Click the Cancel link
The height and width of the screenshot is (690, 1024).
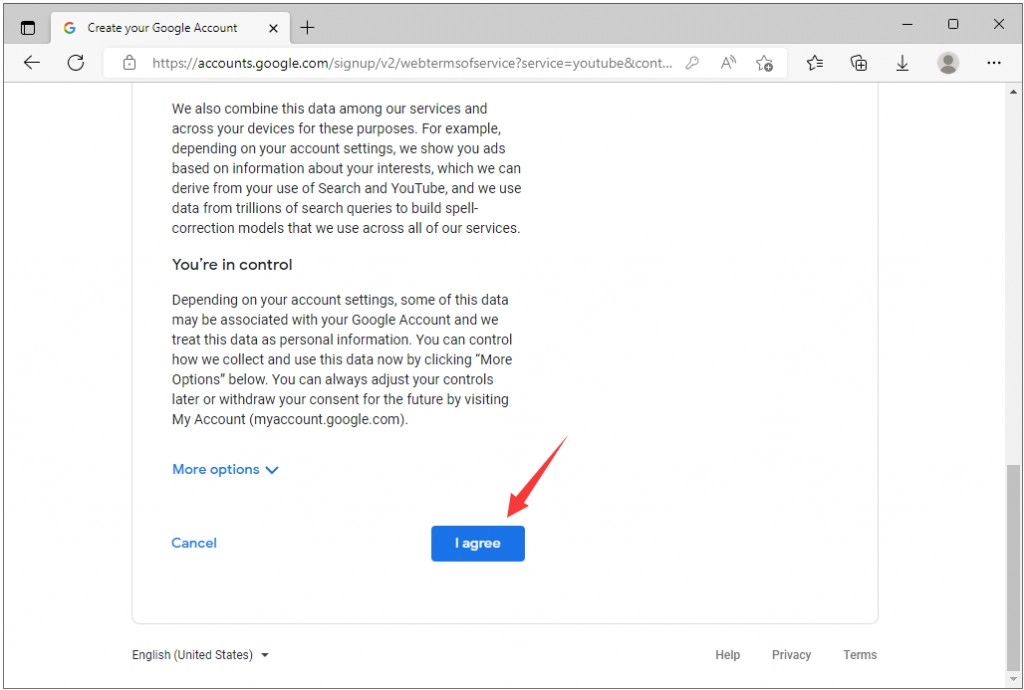pos(194,543)
